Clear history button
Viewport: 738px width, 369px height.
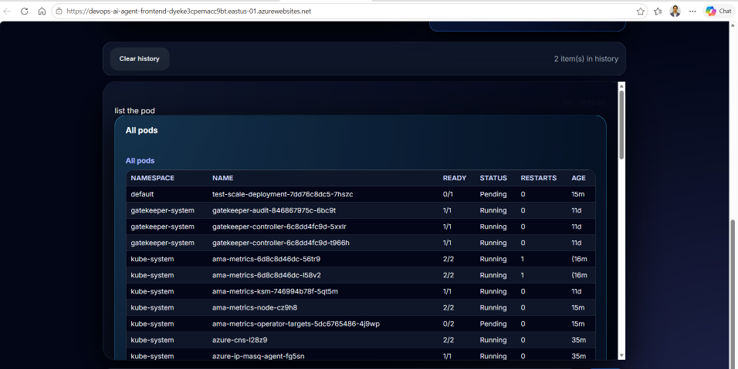click(x=139, y=59)
